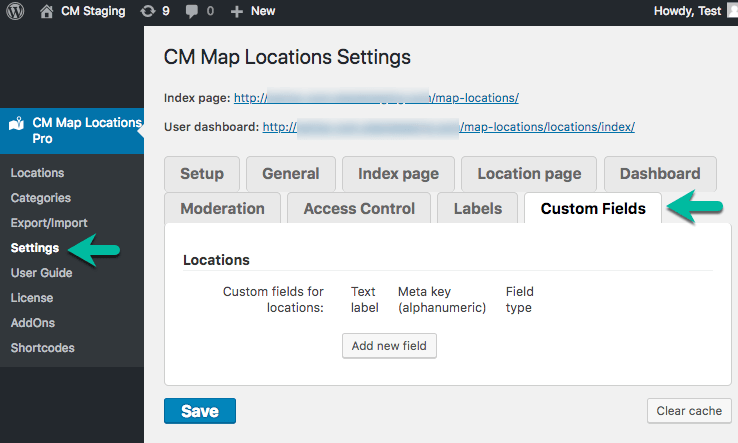Image resolution: width=738 pixels, height=443 pixels.
Task: Open the Howdy, Test user menu
Action: point(686,12)
